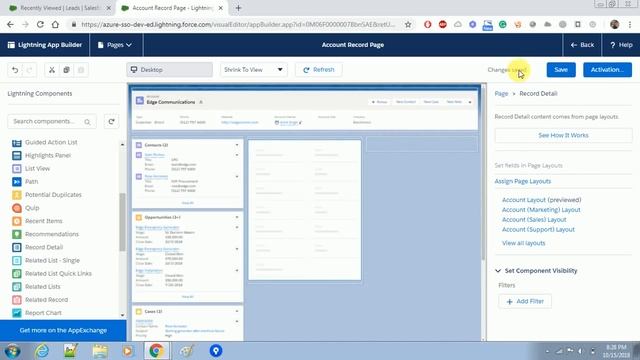Open the highlights panel actions overflow arrow
The height and width of the screenshot is (360, 640).
click(x=470, y=102)
